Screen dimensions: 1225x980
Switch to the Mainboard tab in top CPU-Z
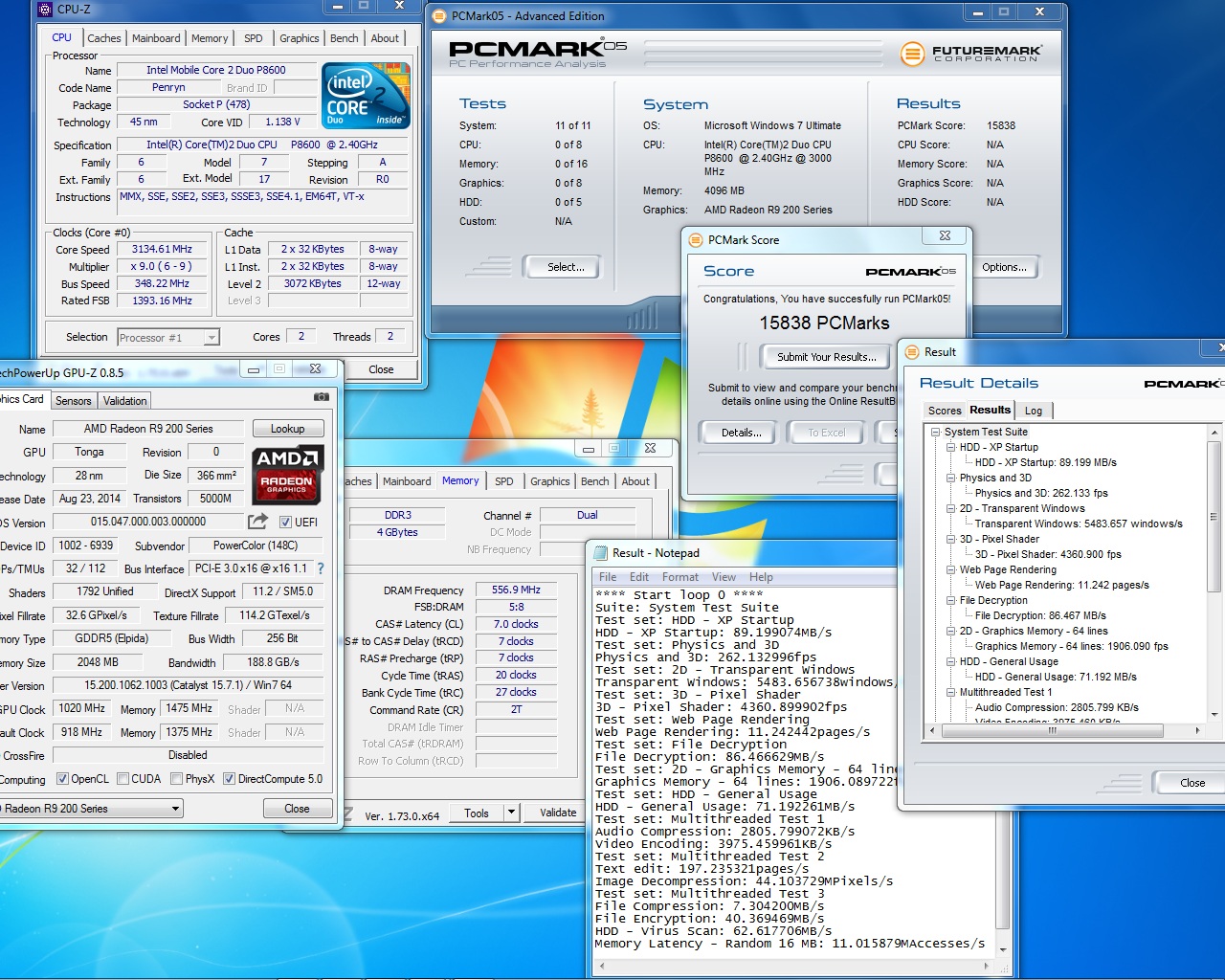[156, 38]
